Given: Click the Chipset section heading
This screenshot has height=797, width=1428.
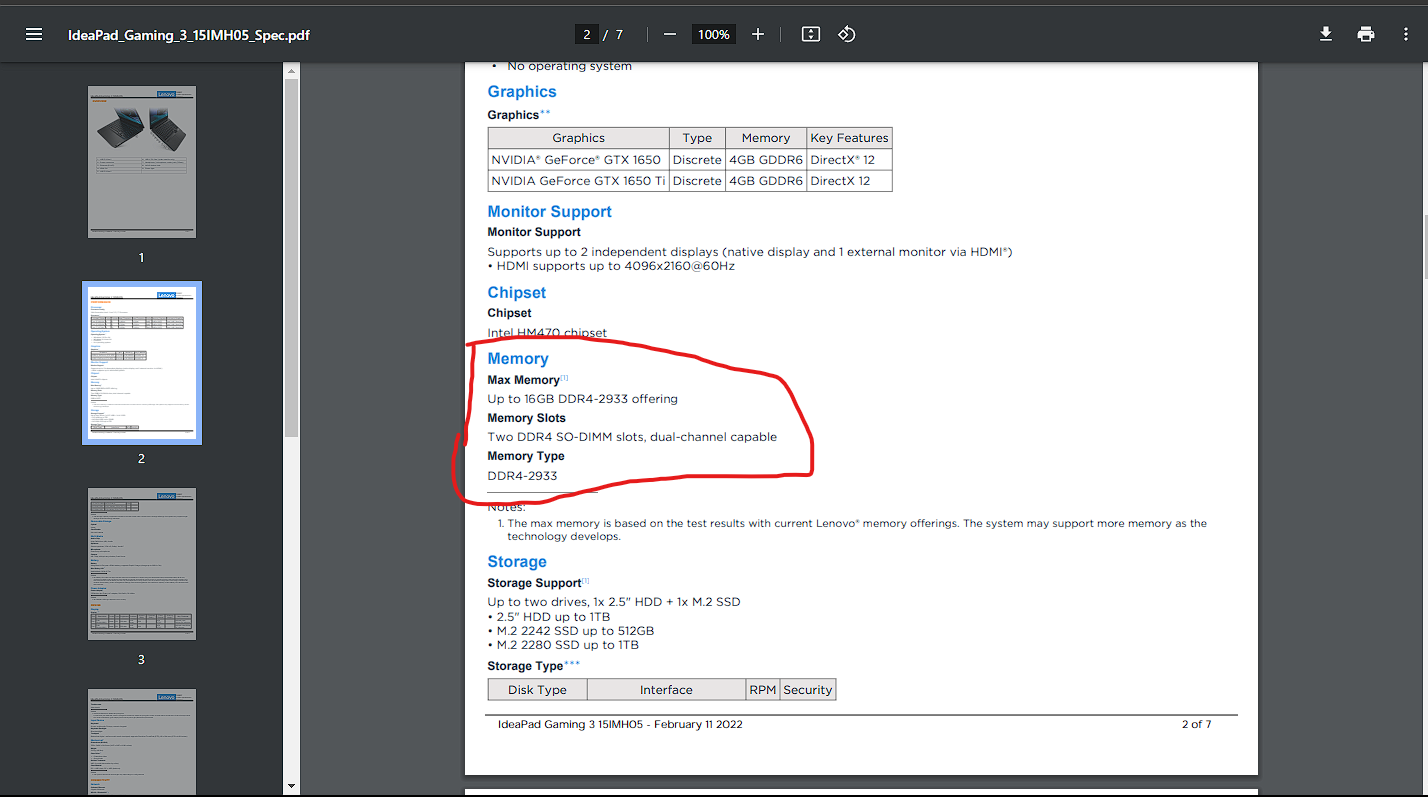Looking at the screenshot, I should 517,293.
